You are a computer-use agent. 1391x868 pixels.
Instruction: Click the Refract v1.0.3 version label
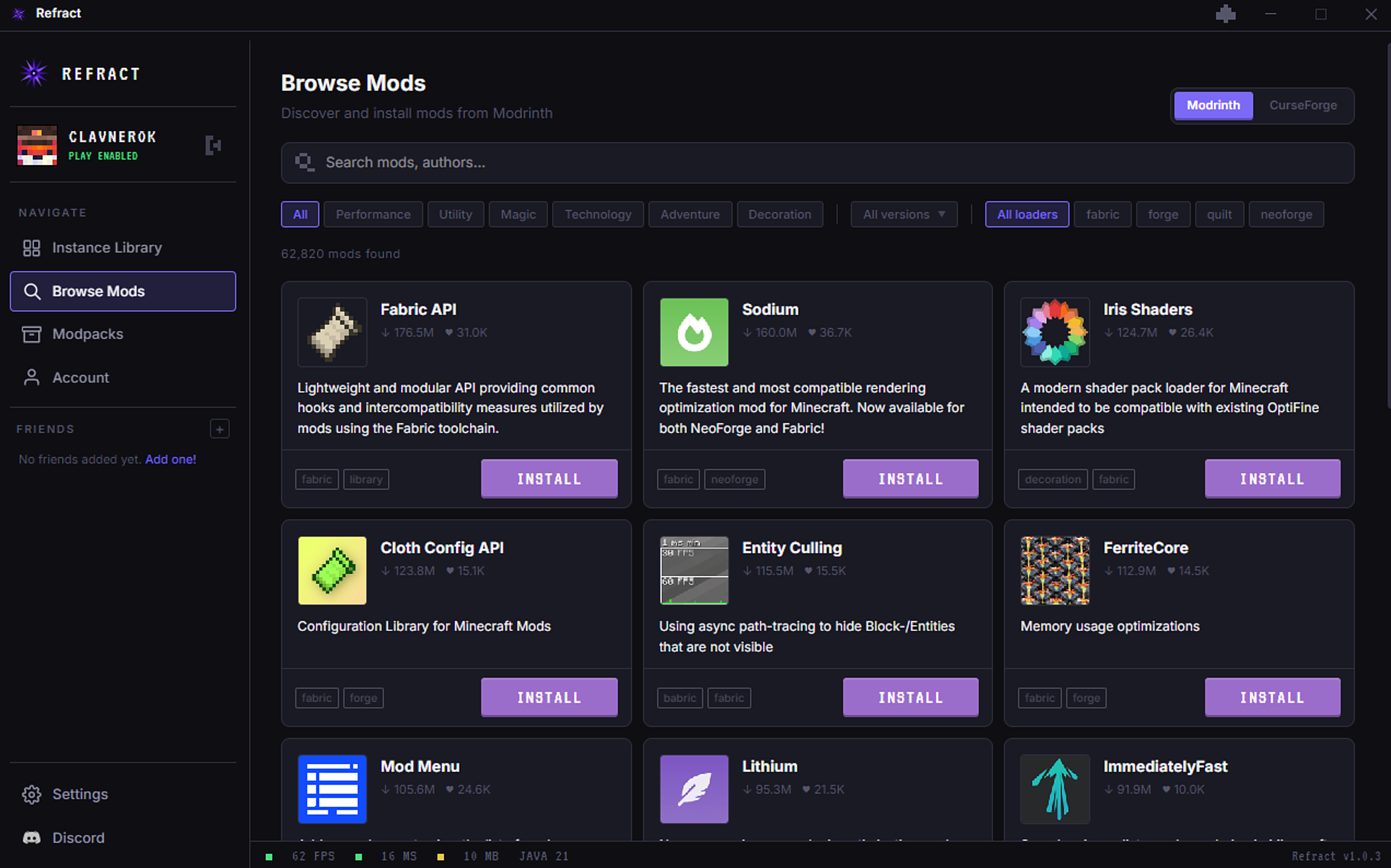[1336, 856]
